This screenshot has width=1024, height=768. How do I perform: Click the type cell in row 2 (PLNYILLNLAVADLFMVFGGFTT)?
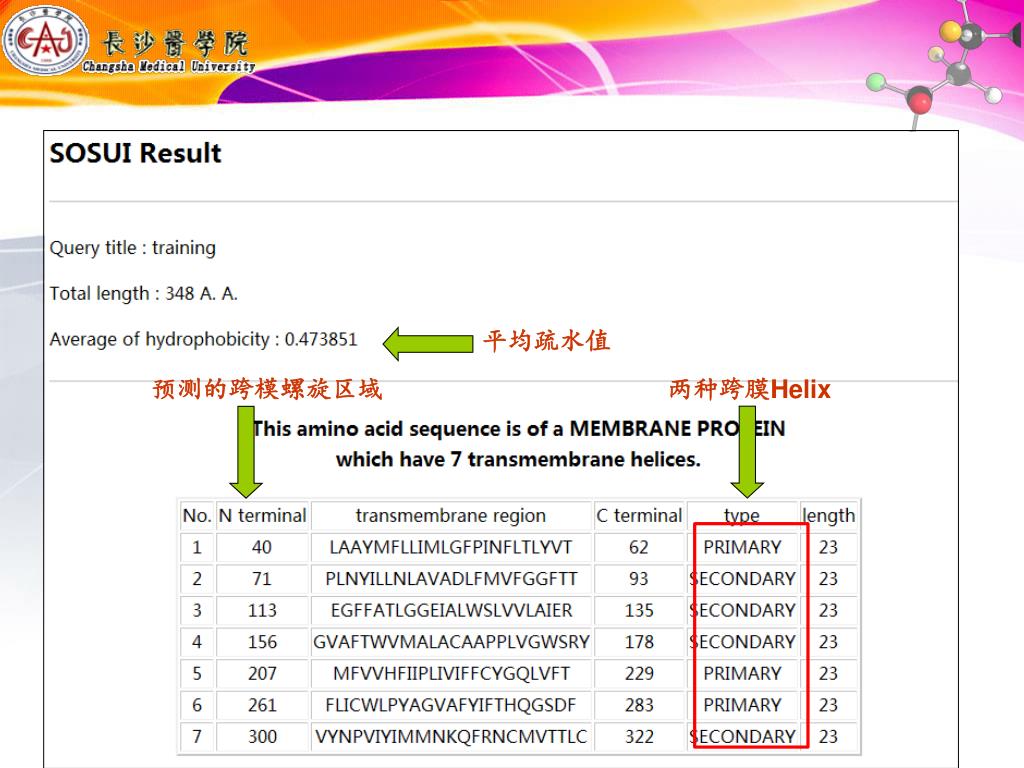(743, 579)
